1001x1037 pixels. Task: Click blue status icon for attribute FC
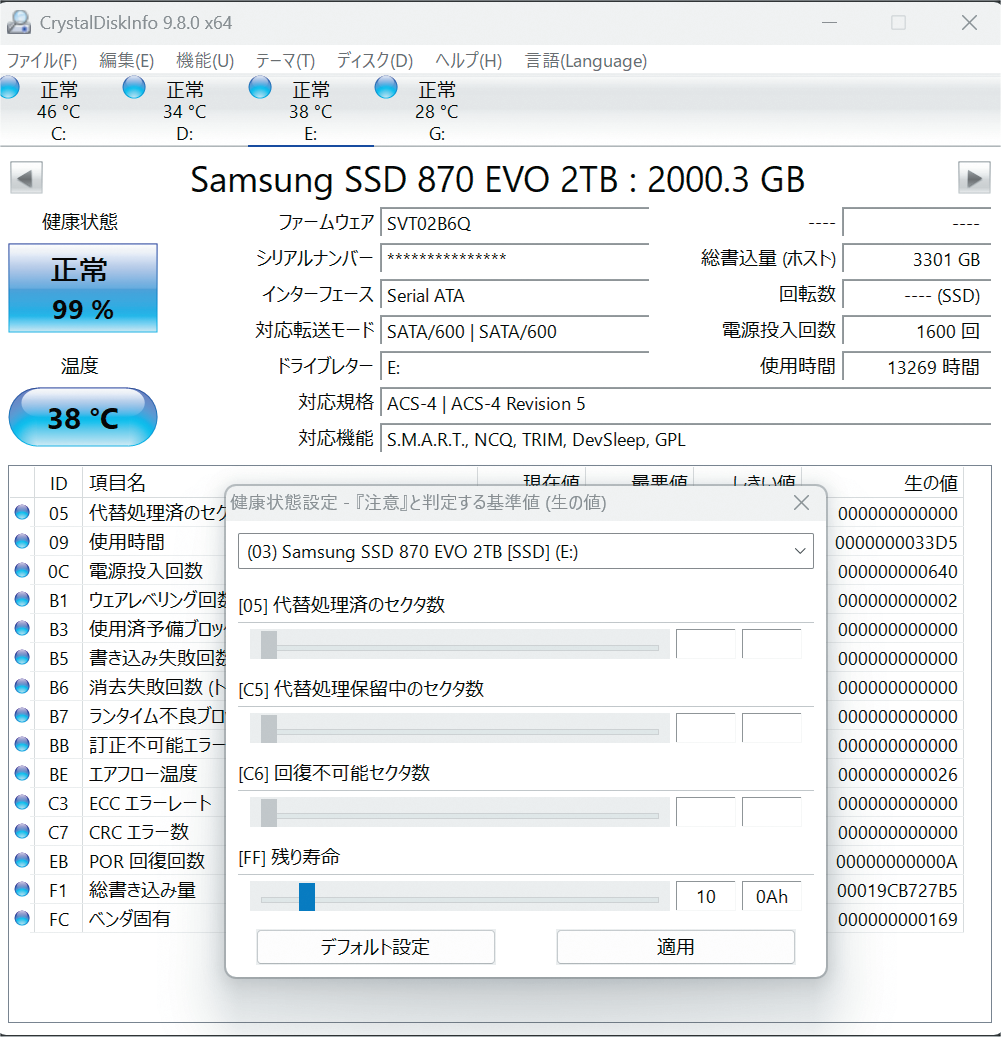(22, 918)
